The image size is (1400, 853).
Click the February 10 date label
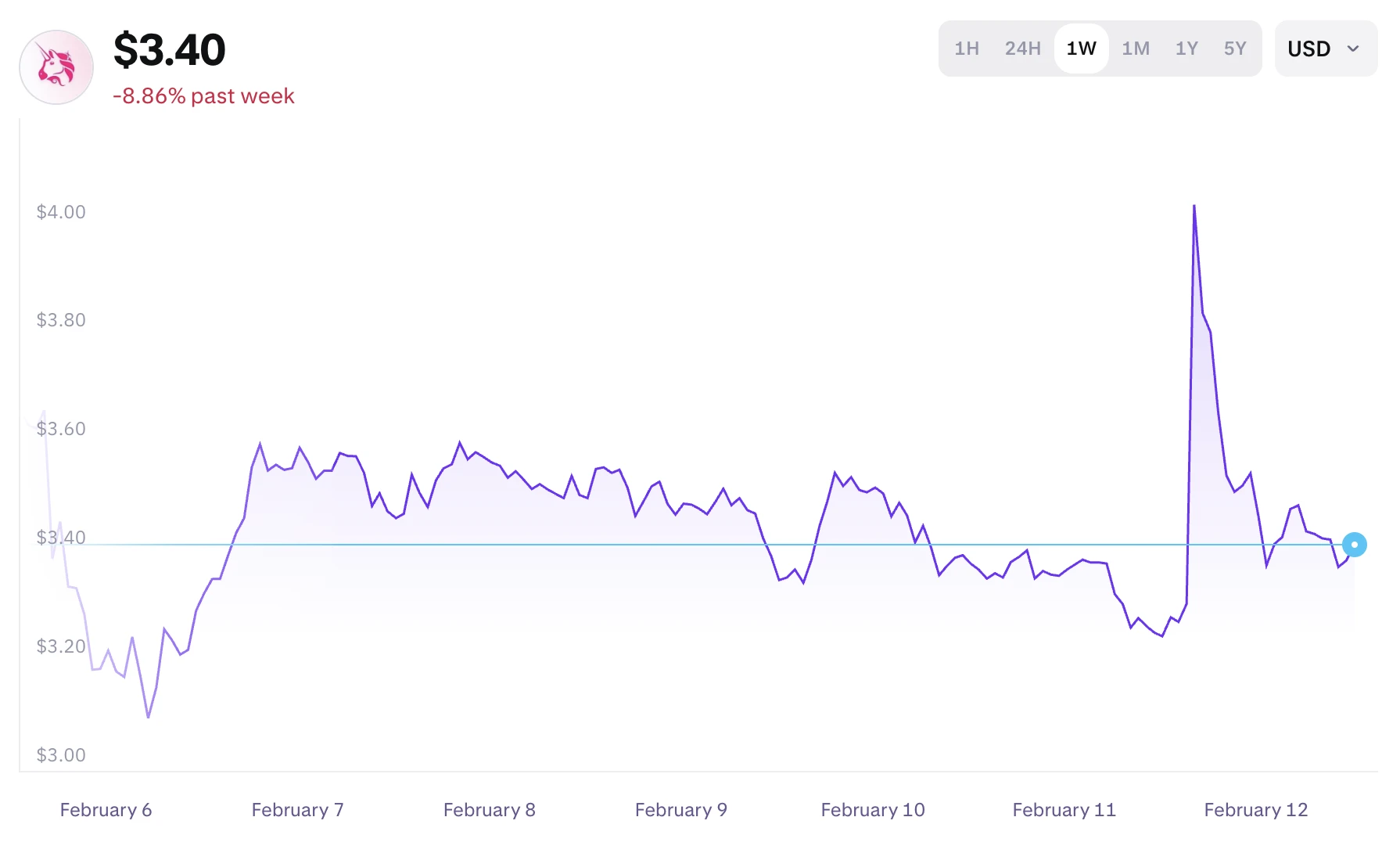point(872,810)
